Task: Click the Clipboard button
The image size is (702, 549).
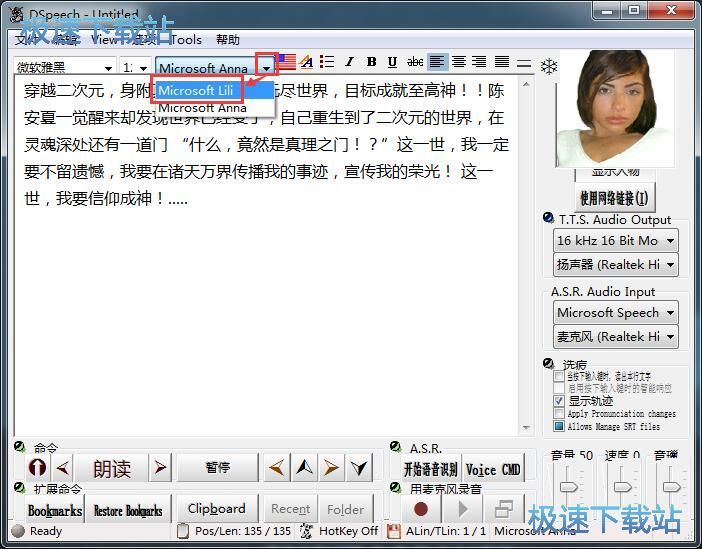Action: click(217, 509)
